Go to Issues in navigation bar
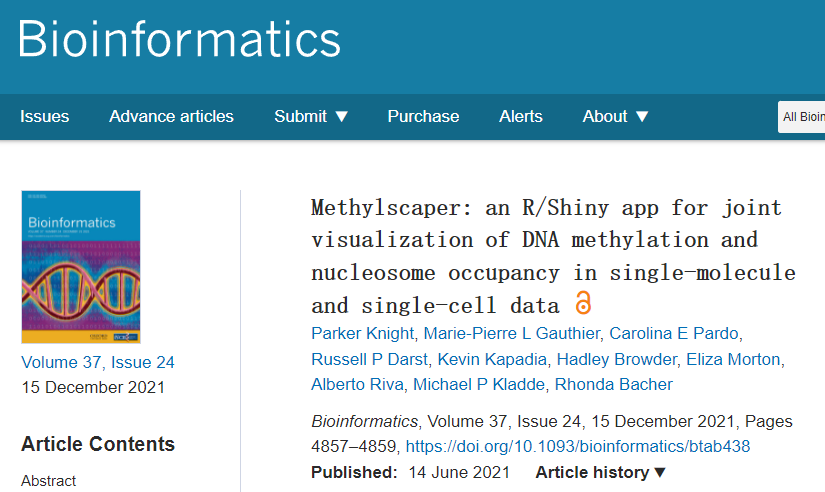Screen dimensions: 825x492 44,116
